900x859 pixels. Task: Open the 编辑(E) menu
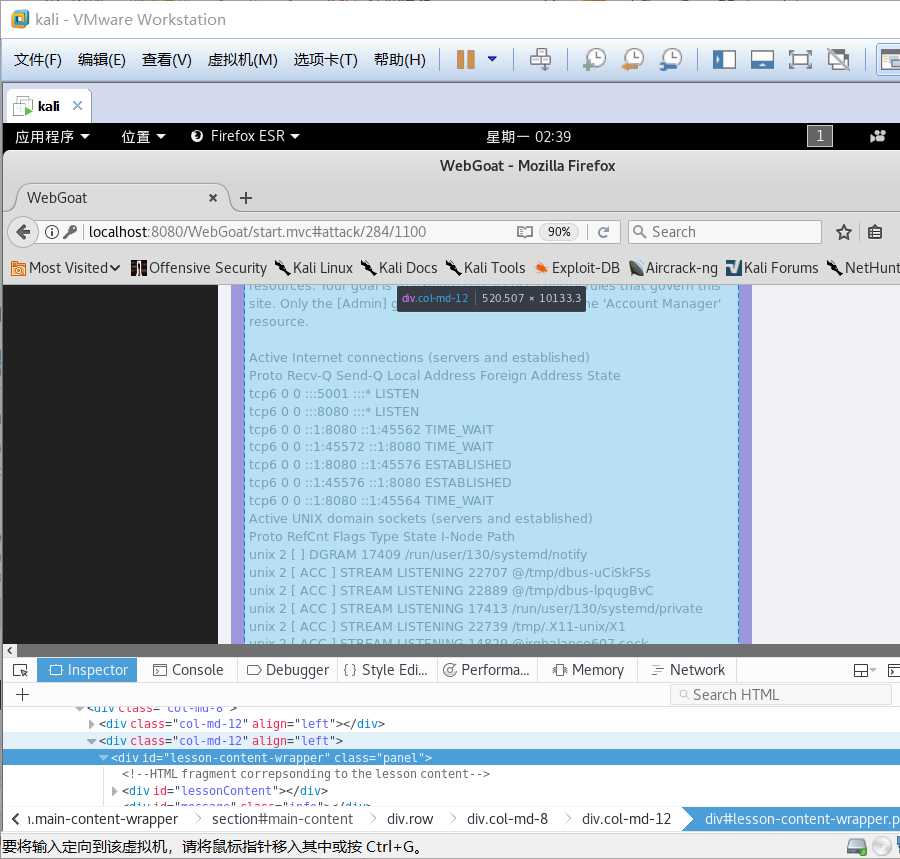pyautogui.click(x=102, y=60)
